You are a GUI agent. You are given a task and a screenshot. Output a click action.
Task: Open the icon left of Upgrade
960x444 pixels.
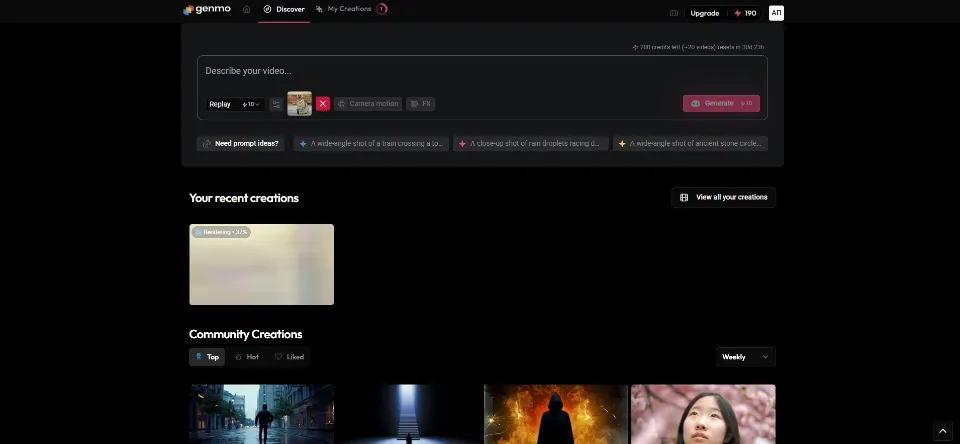click(x=673, y=13)
